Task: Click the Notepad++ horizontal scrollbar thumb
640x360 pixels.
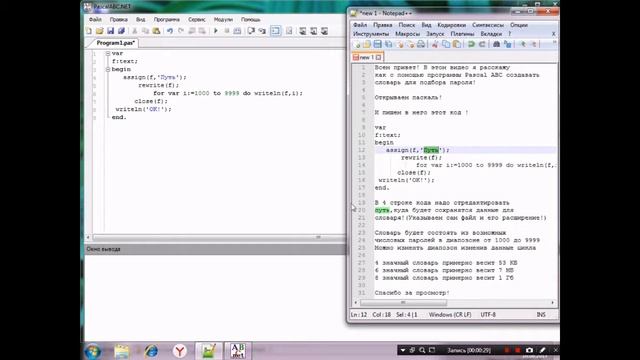Action: tap(403, 302)
